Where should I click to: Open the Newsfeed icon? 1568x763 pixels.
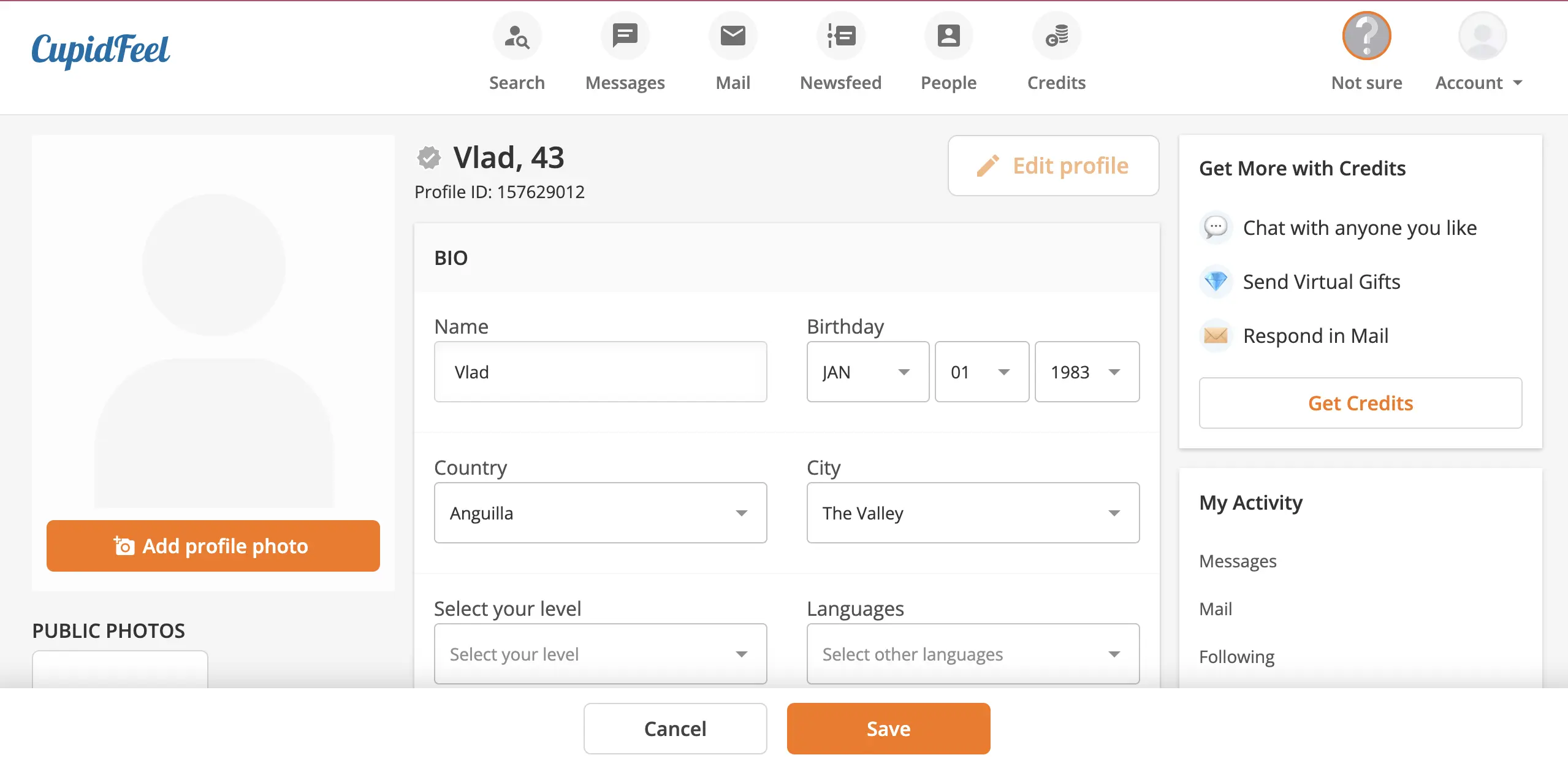point(840,36)
